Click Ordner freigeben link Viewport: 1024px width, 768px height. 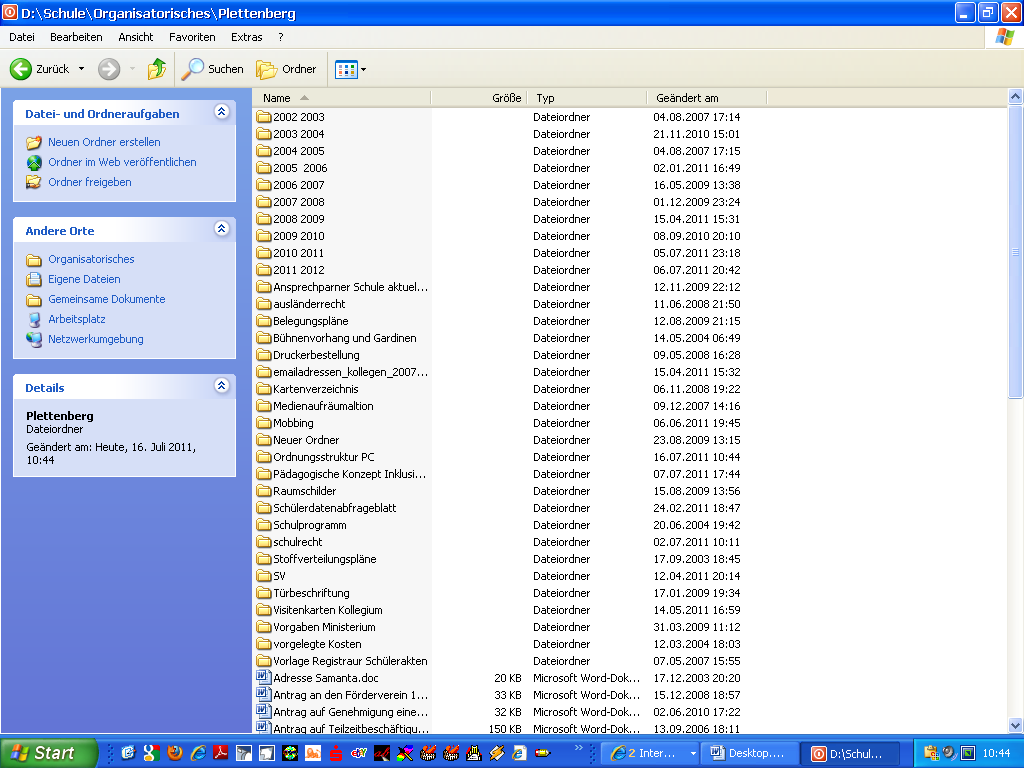click(x=89, y=182)
